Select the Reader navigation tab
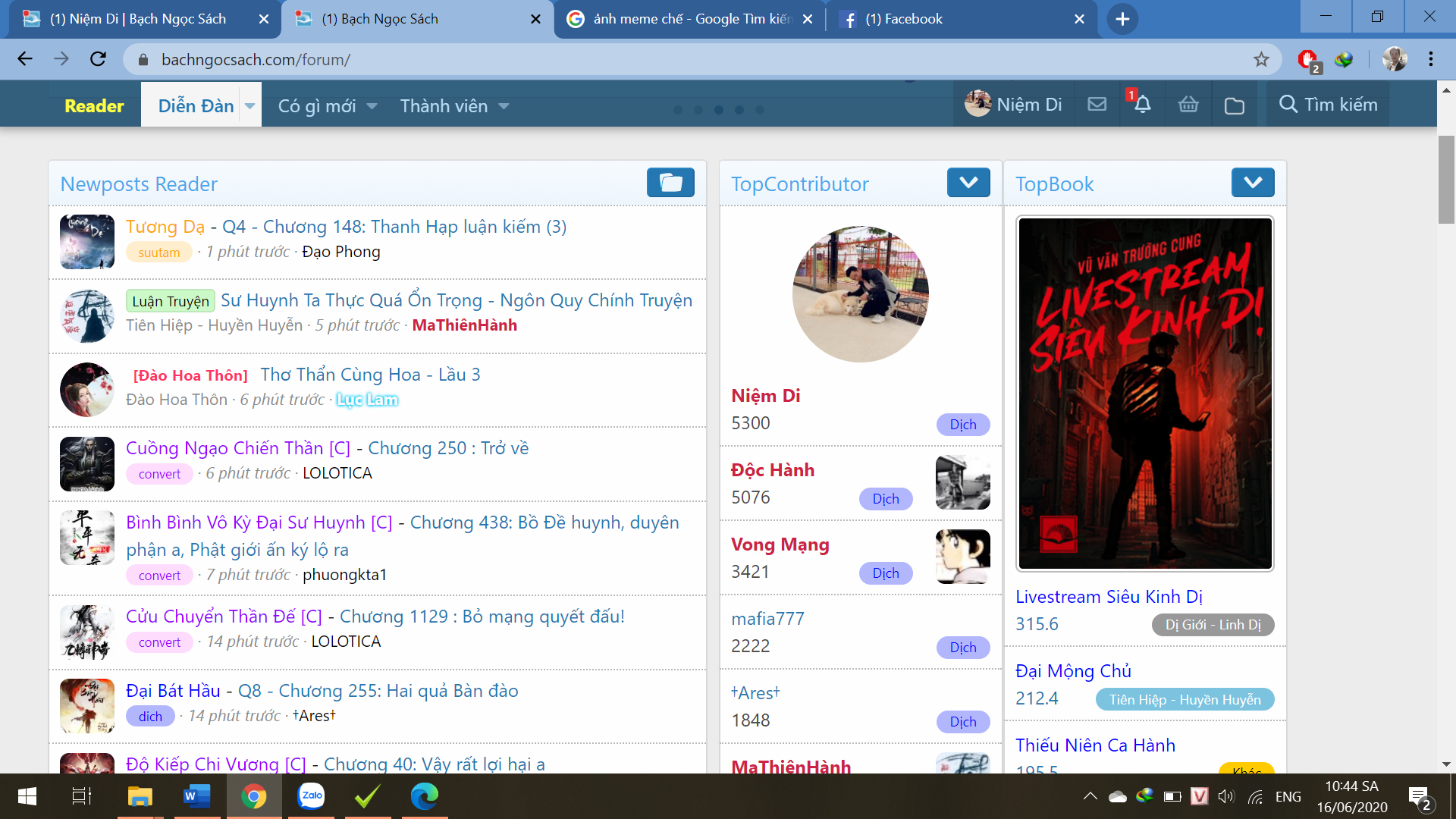Screen dimensions: 1456x819 click(x=94, y=106)
